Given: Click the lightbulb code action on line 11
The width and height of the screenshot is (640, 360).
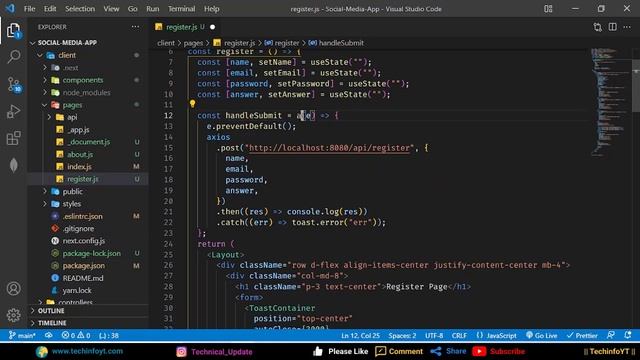Looking at the screenshot, I should 192,104.
